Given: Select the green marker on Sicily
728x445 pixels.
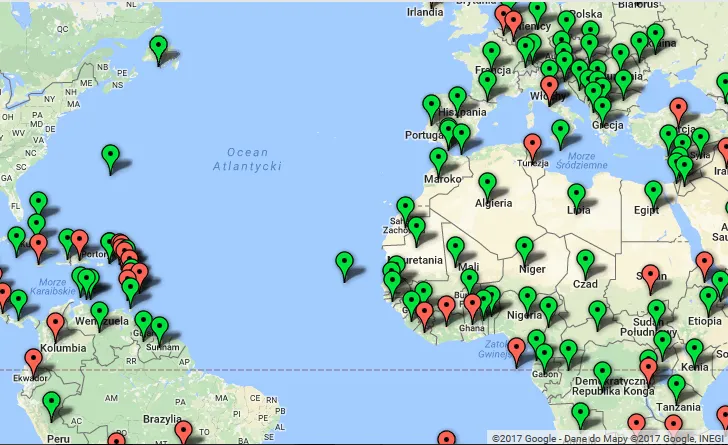Looking at the screenshot, I should 560,133.
